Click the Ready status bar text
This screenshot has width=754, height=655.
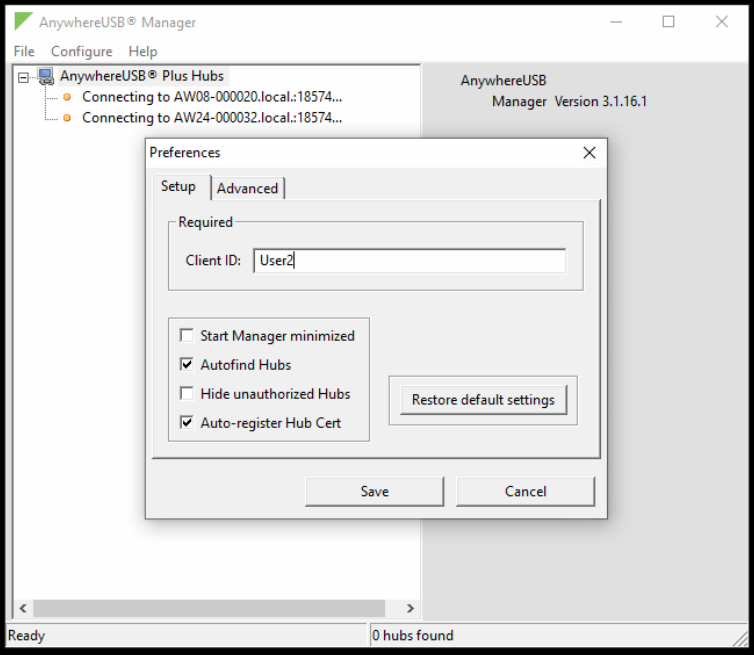26,635
